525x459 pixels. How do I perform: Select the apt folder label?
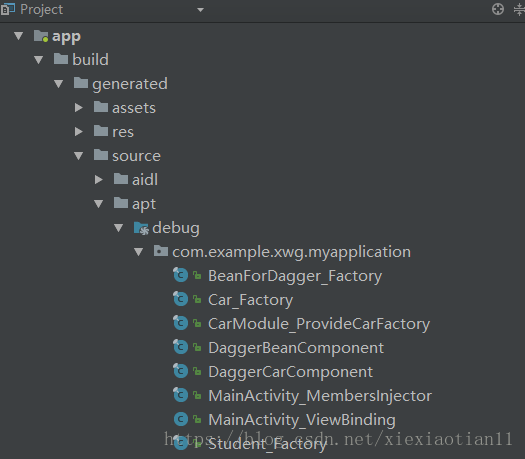144,205
